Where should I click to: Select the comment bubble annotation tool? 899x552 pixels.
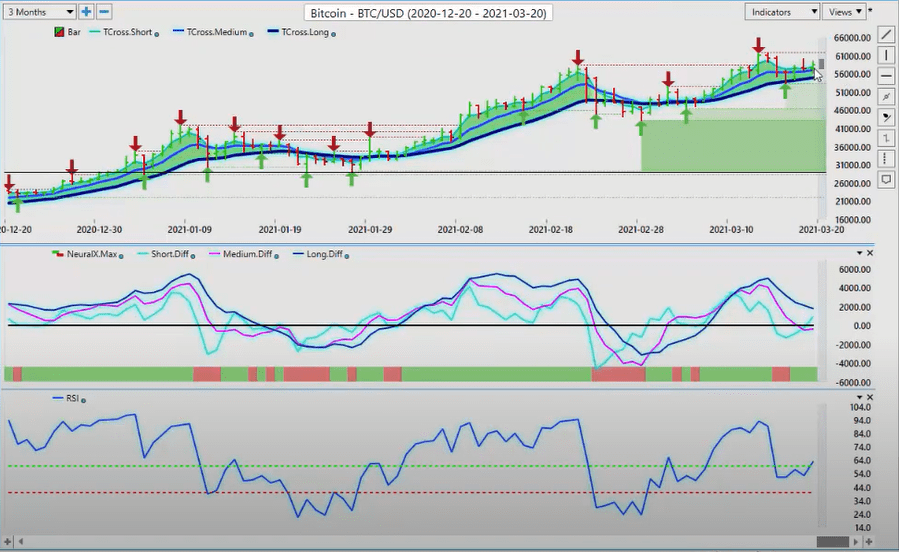point(886,179)
